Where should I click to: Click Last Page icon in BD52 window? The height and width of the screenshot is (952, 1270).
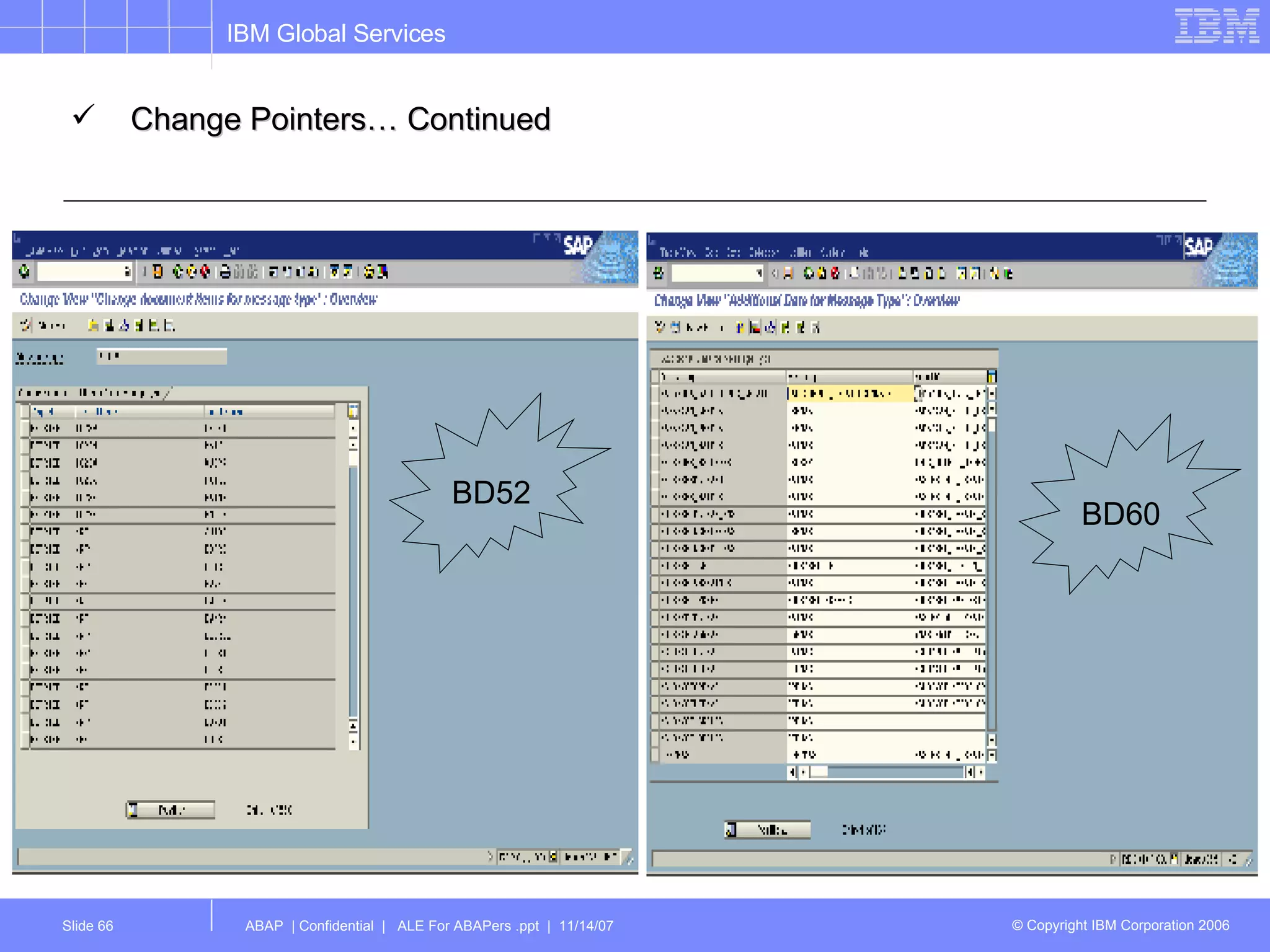(x=313, y=271)
